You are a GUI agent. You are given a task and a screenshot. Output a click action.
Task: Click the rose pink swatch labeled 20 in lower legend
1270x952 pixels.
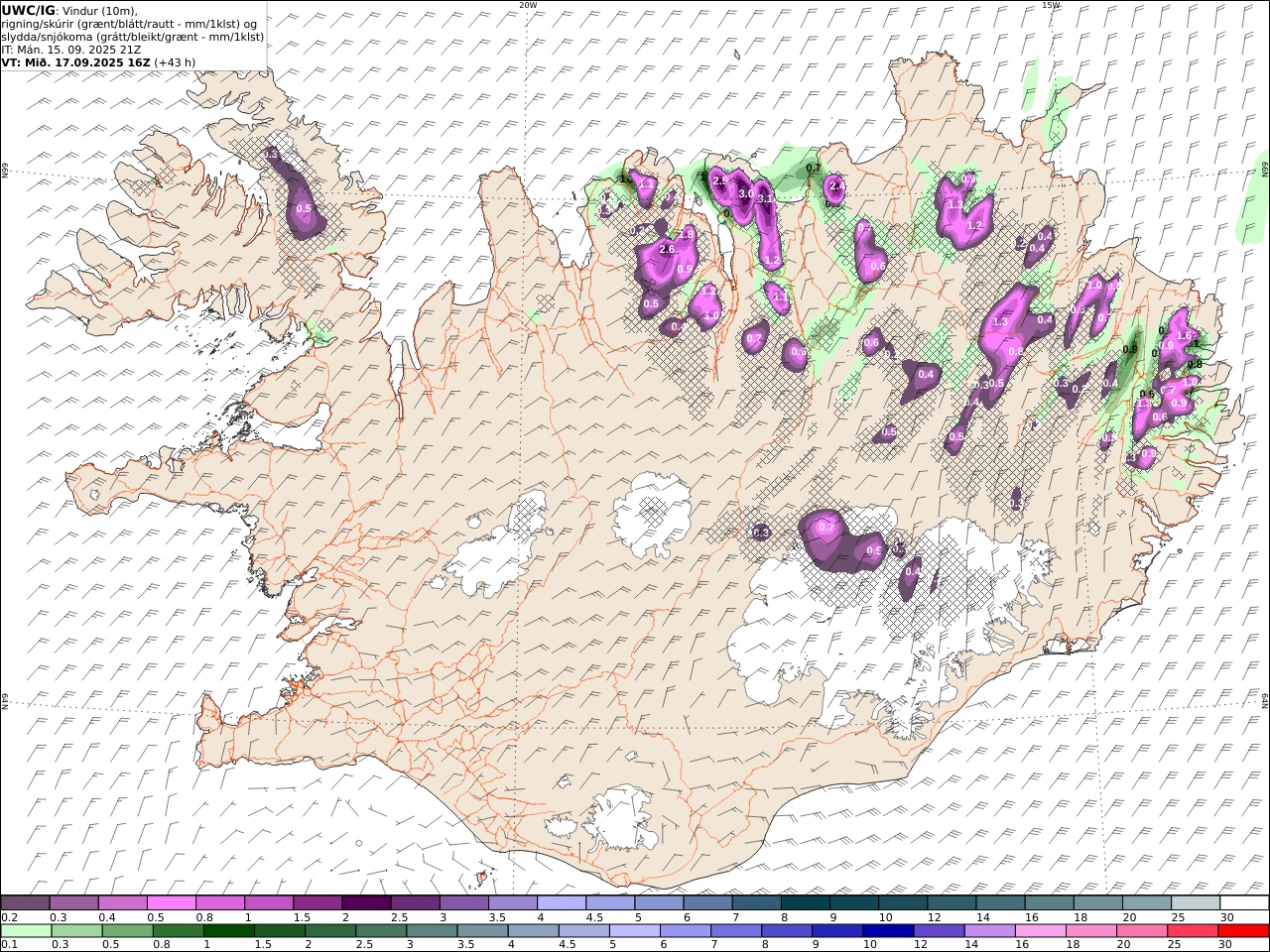coord(1141,930)
